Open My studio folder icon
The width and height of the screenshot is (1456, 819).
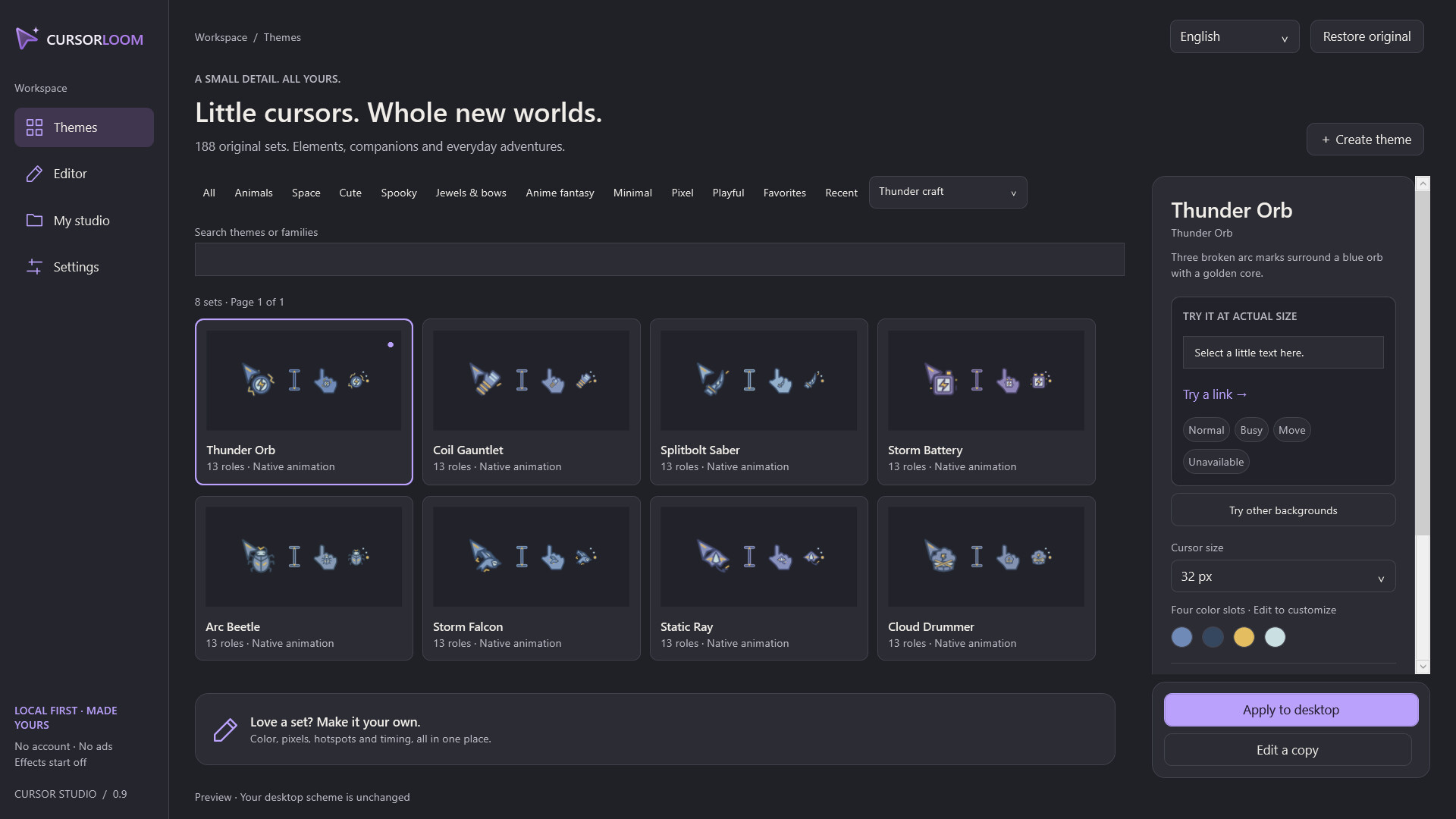pyautogui.click(x=34, y=221)
